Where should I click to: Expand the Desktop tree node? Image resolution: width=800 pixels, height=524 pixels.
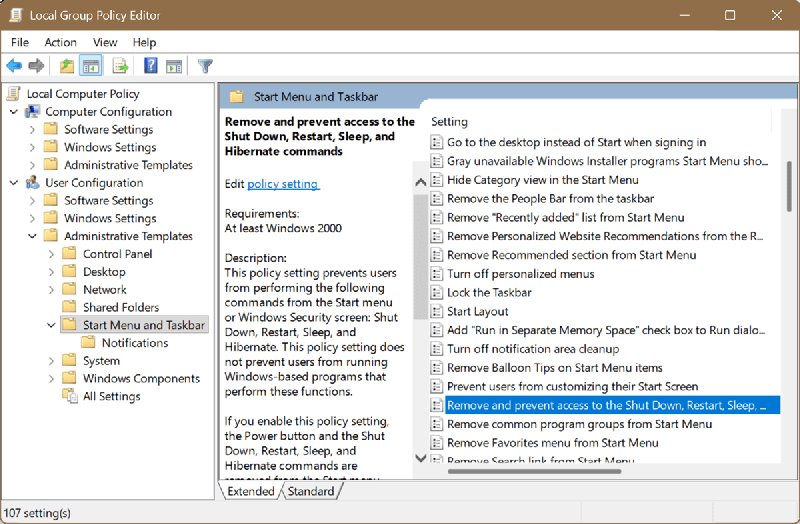[51, 272]
